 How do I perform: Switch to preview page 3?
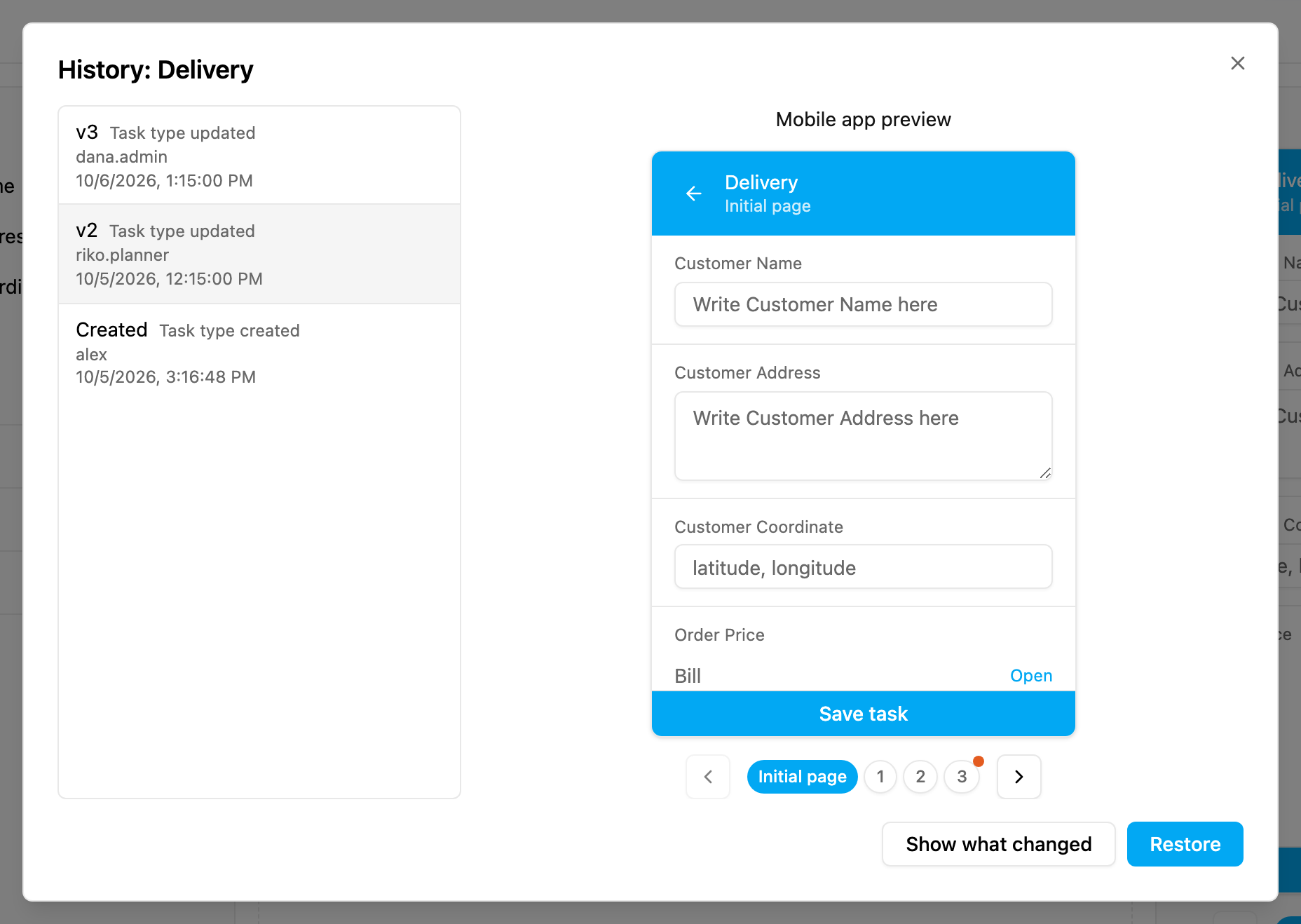coord(962,777)
